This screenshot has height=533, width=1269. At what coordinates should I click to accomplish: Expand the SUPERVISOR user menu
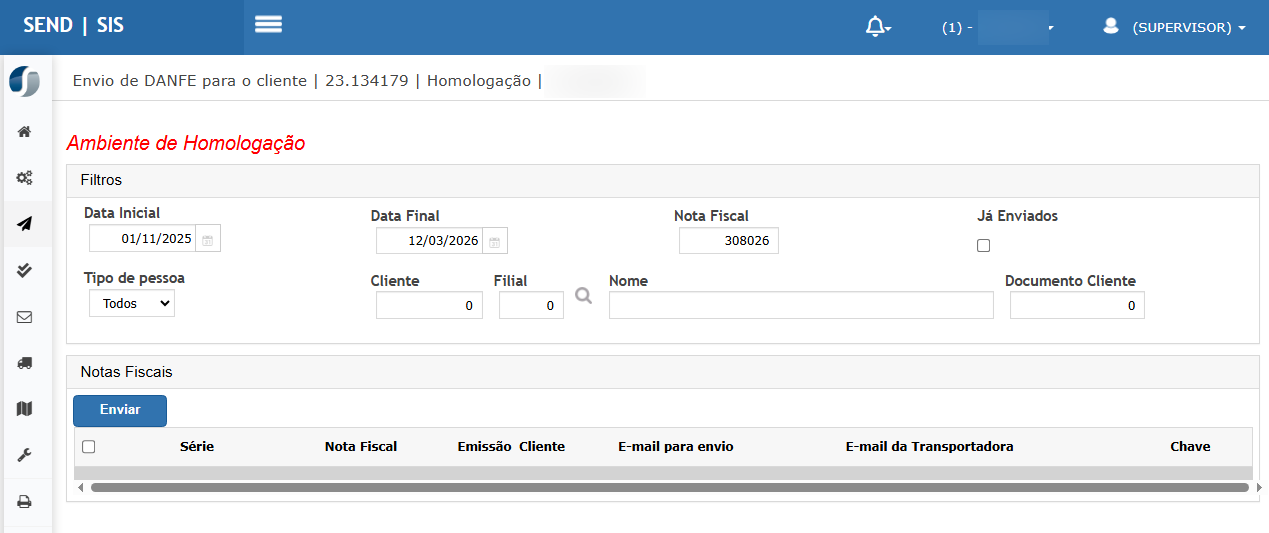pyautogui.click(x=1176, y=28)
